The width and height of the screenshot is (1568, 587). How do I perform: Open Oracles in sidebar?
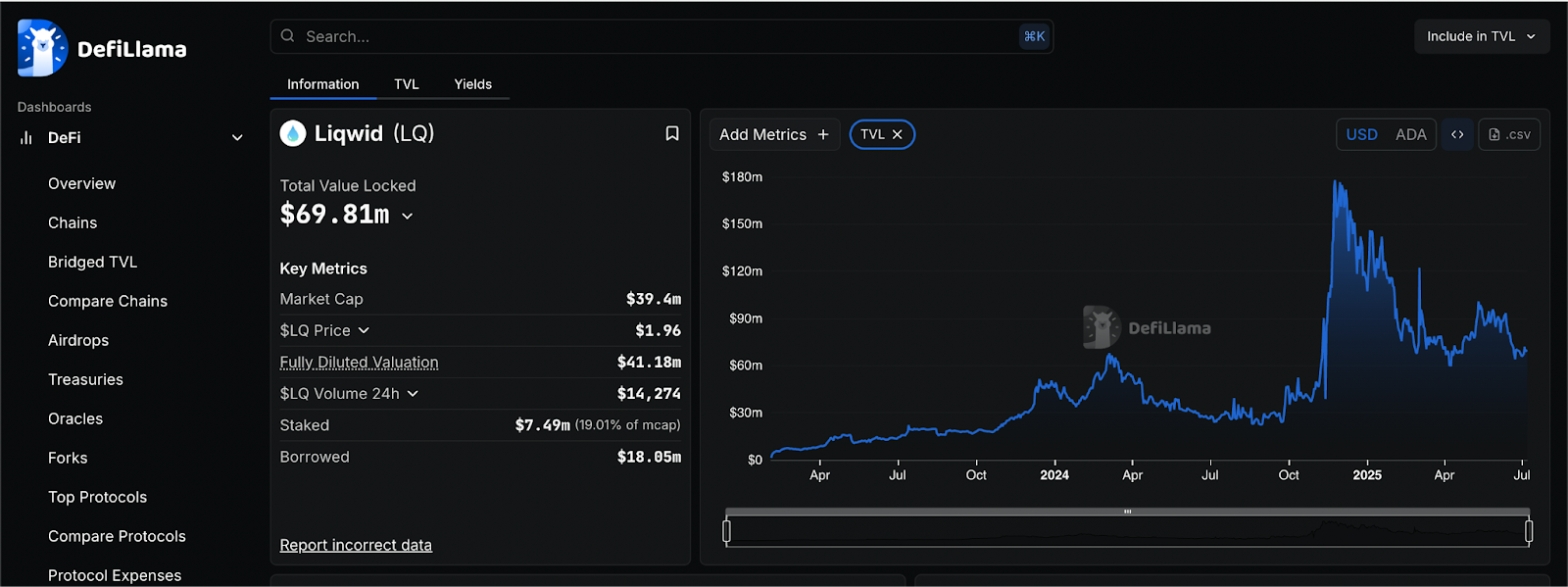75,418
